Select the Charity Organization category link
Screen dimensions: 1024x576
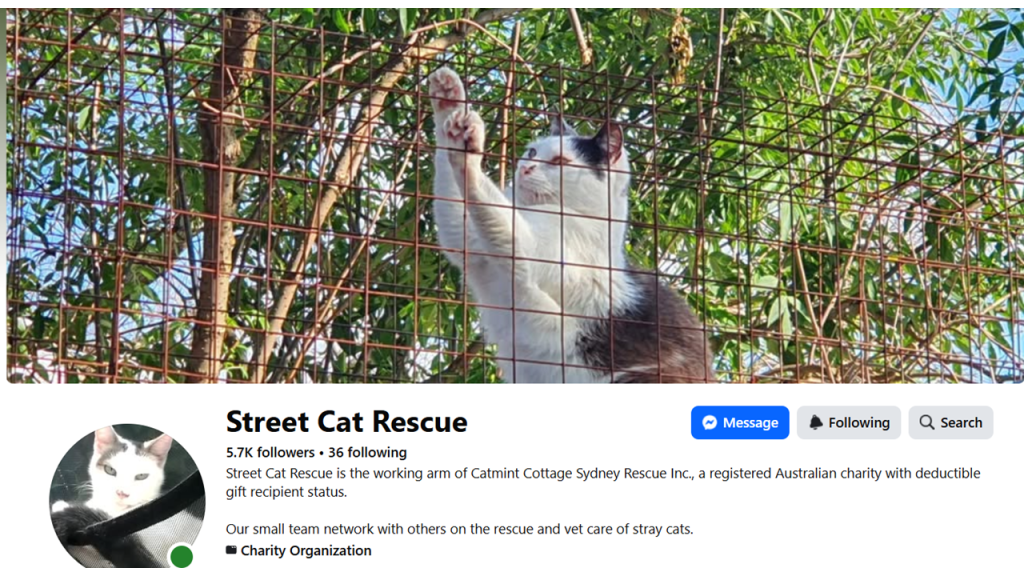pyautogui.click(x=306, y=551)
